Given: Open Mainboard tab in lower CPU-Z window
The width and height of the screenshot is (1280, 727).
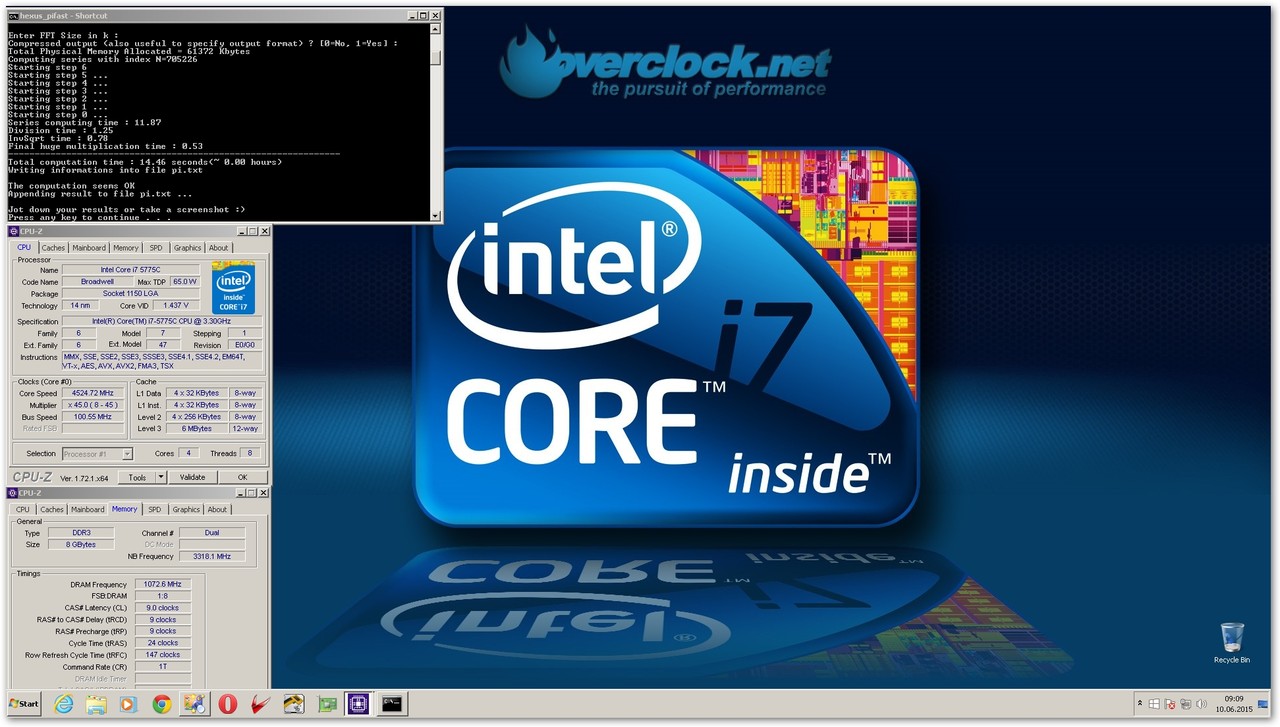Looking at the screenshot, I should coord(88,510).
